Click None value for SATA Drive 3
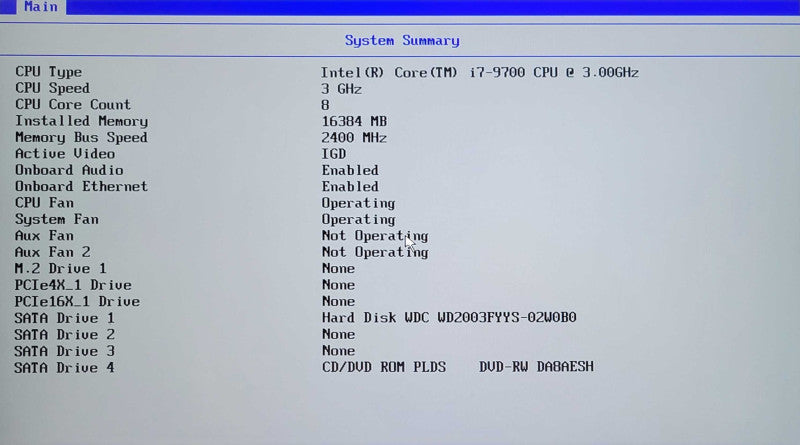 [x=338, y=351]
